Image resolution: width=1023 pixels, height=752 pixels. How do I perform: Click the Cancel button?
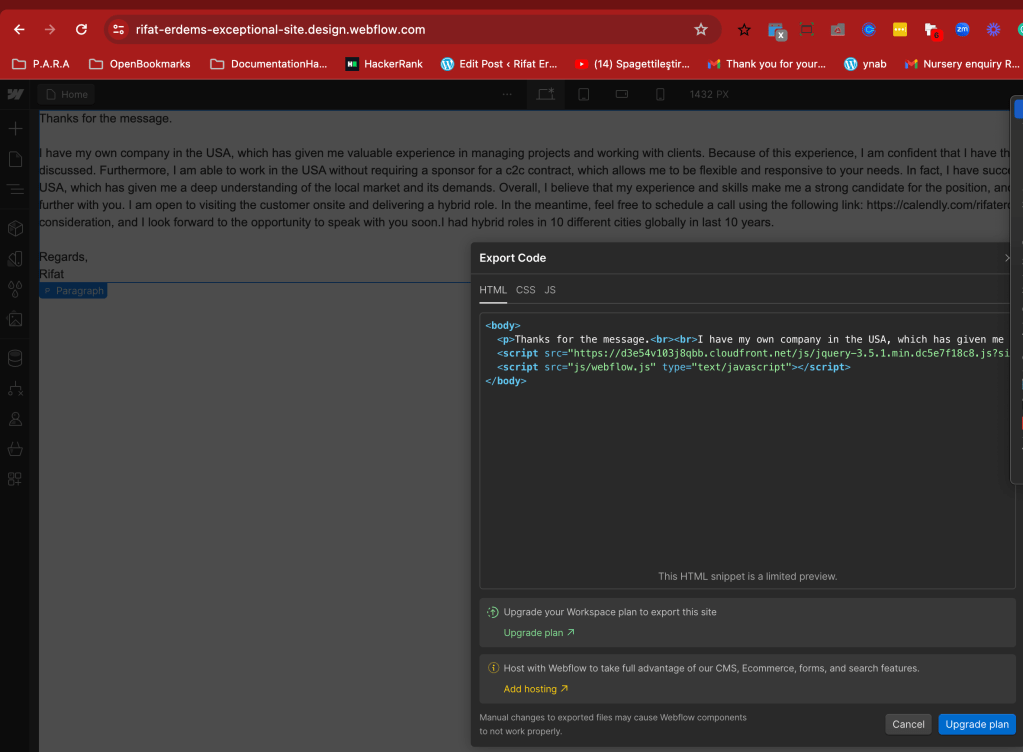click(908, 724)
